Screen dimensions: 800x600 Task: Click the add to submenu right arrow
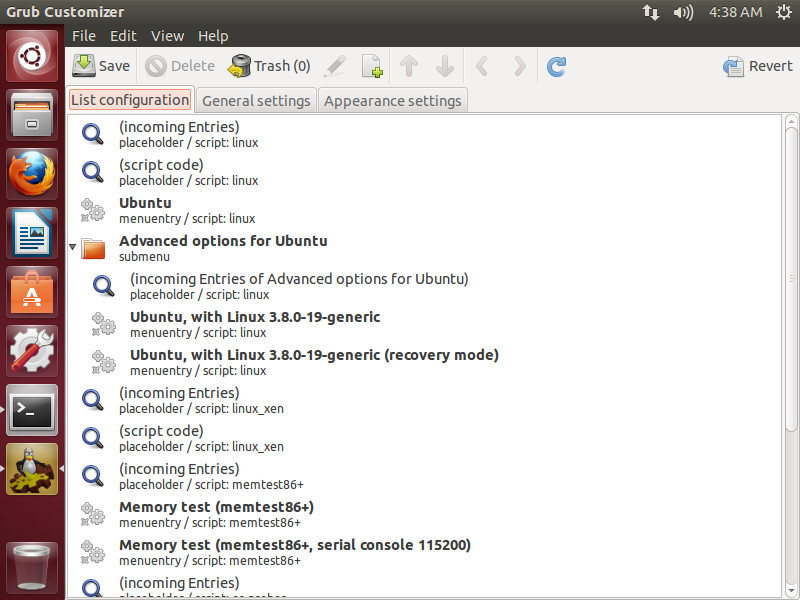click(519, 66)
